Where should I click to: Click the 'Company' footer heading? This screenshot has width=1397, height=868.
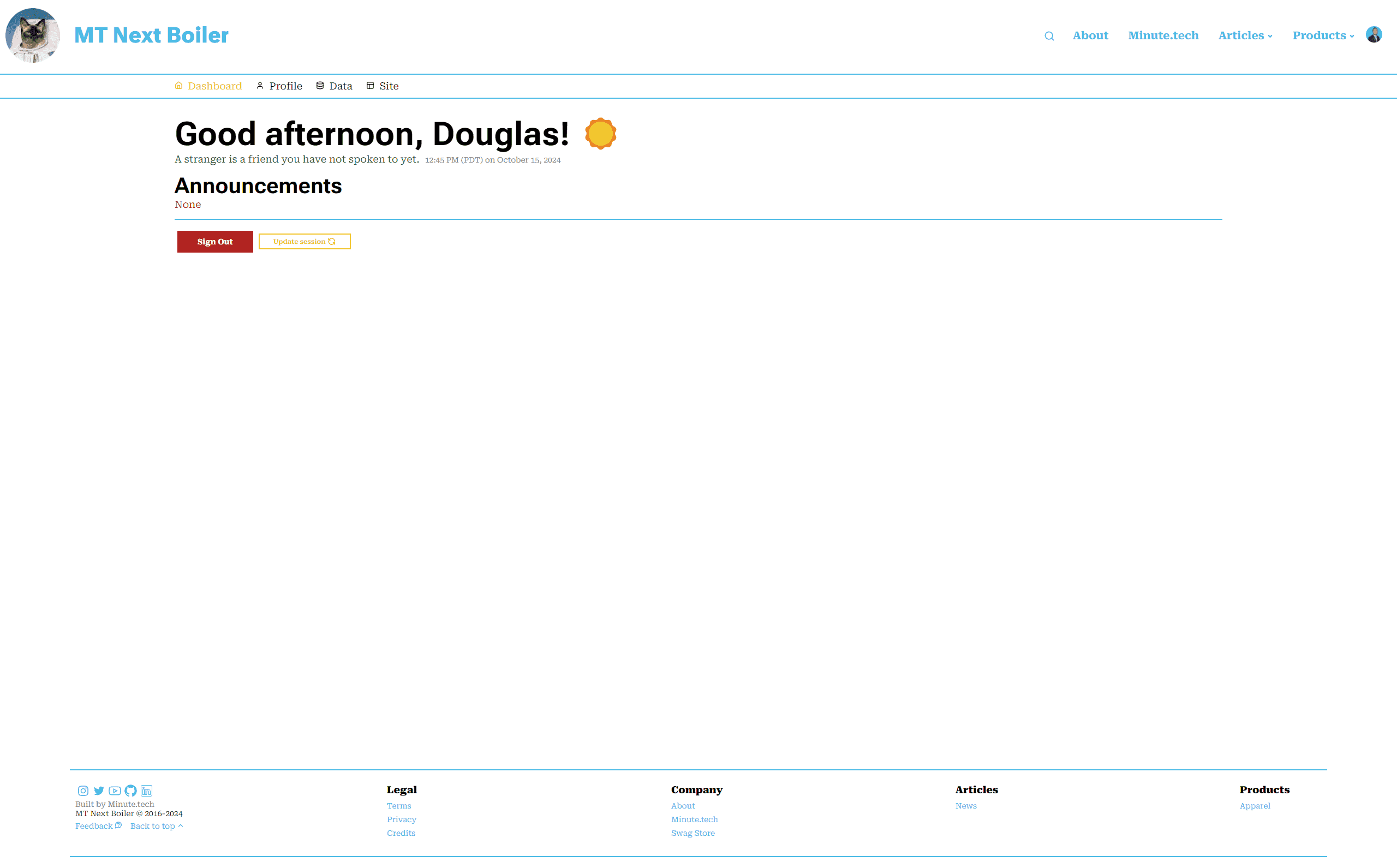point(697,789)
